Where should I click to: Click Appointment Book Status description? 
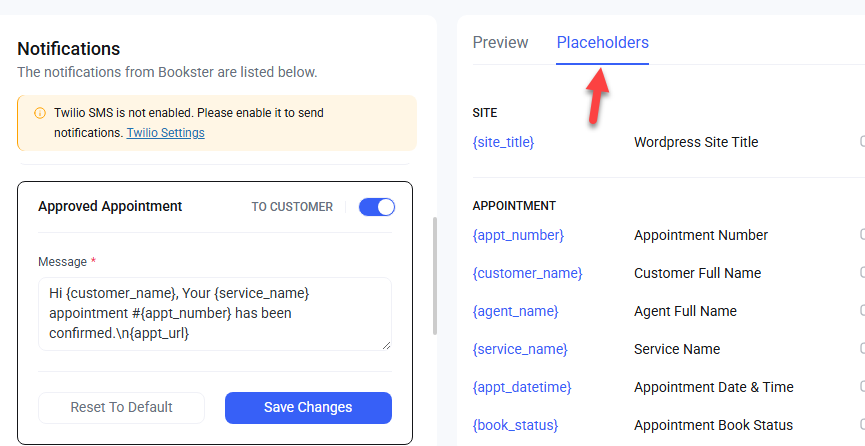point(713,426)
